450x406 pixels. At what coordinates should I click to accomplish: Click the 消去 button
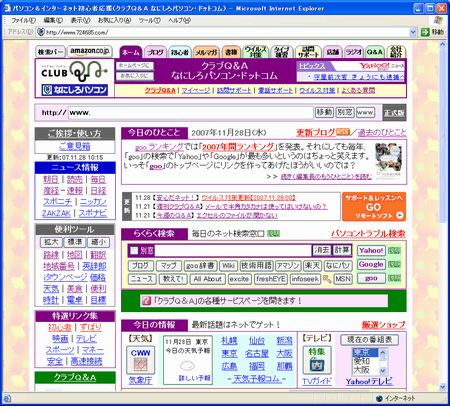point(321,250)
